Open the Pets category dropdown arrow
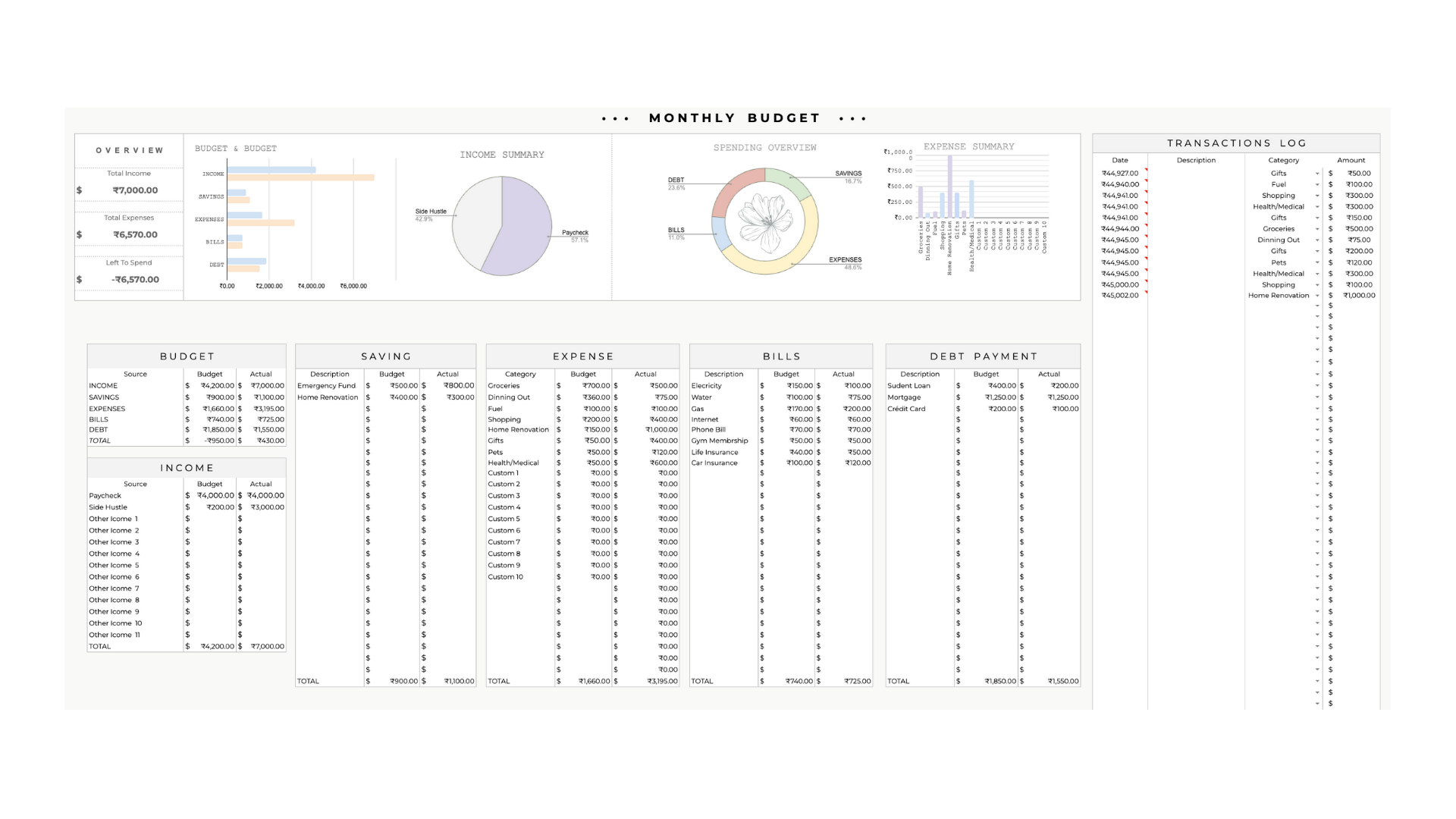 click(x=1317, y=263)
